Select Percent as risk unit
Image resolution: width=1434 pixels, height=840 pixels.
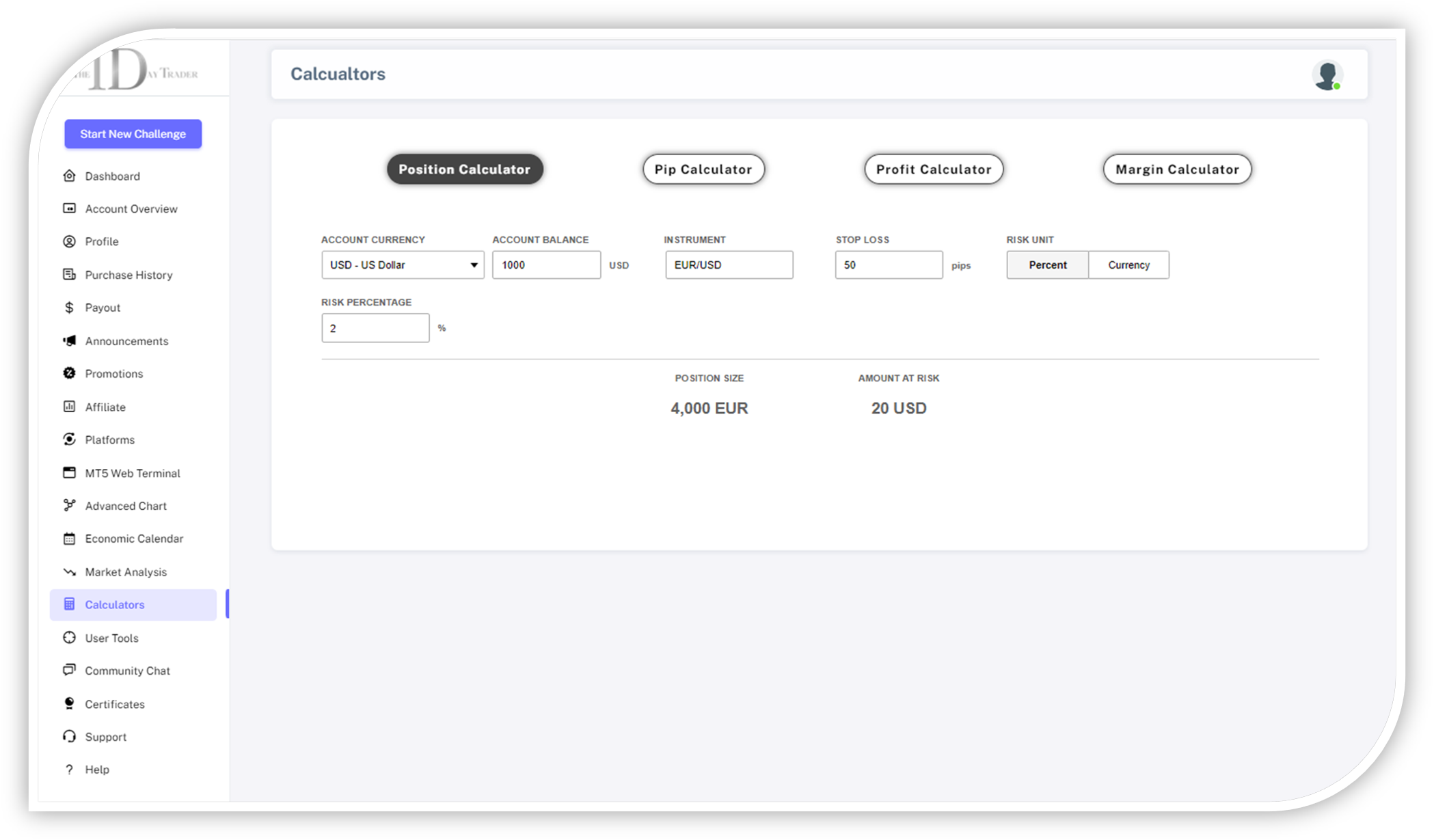click(1047, 265)
